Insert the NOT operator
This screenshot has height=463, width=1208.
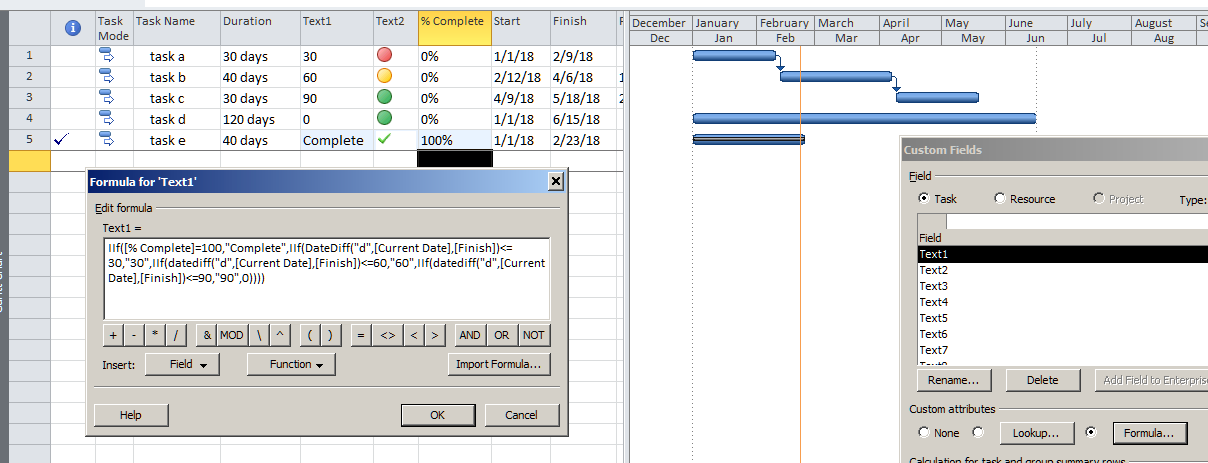(x=534, y=335)
